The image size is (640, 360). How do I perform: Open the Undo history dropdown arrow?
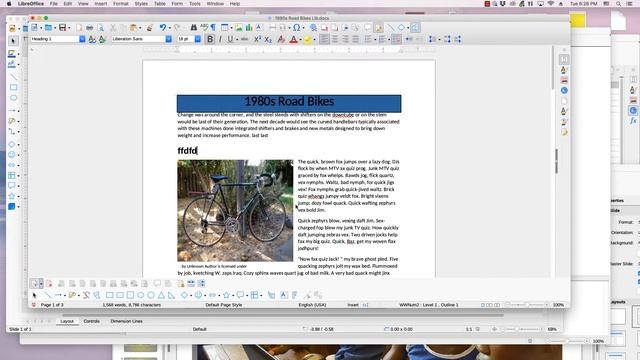(x=169, y=28)
